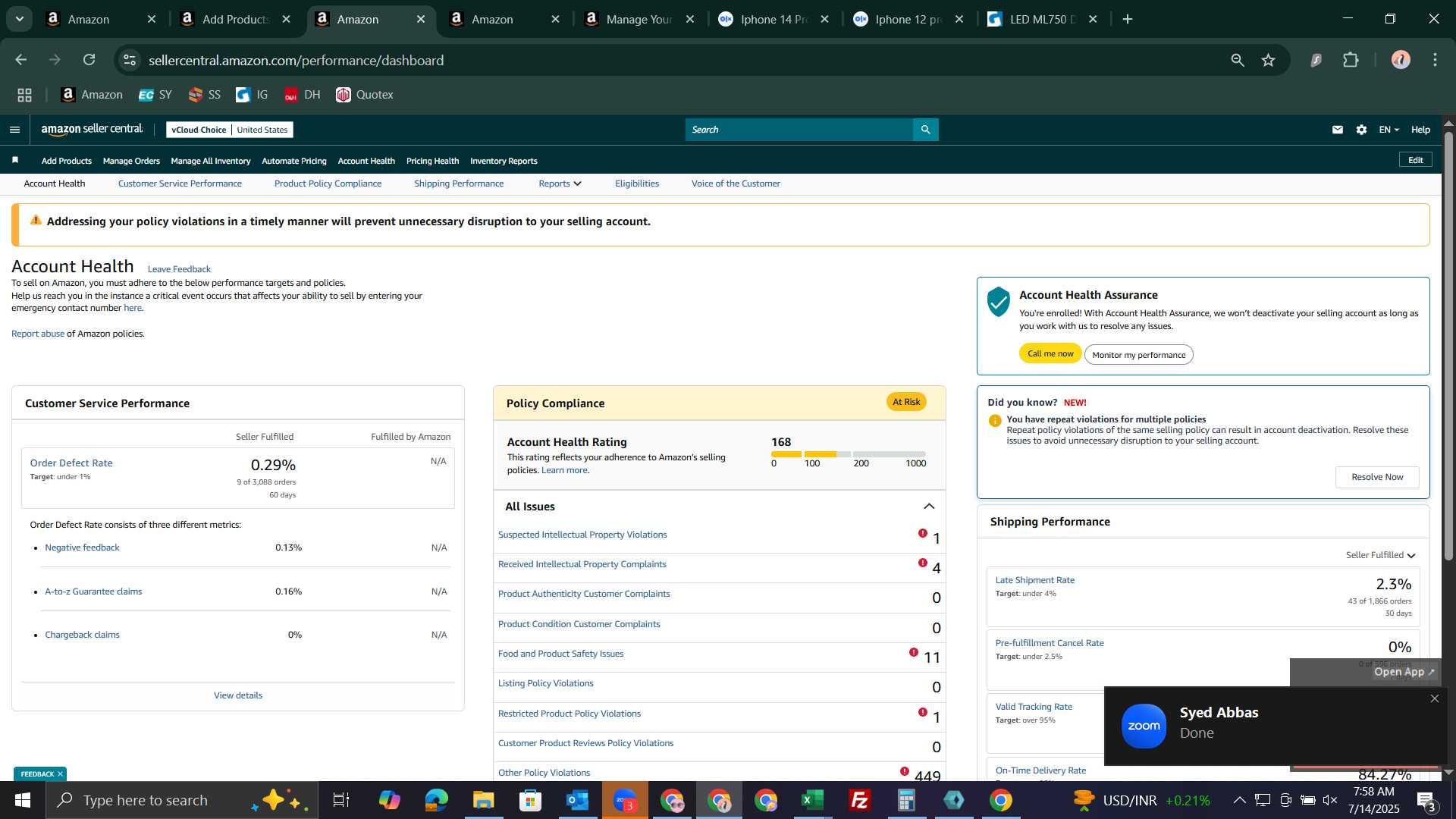Open Automate Pricing menu item
The width and height of the screenshot is (1456, 819).
point(294,161)
